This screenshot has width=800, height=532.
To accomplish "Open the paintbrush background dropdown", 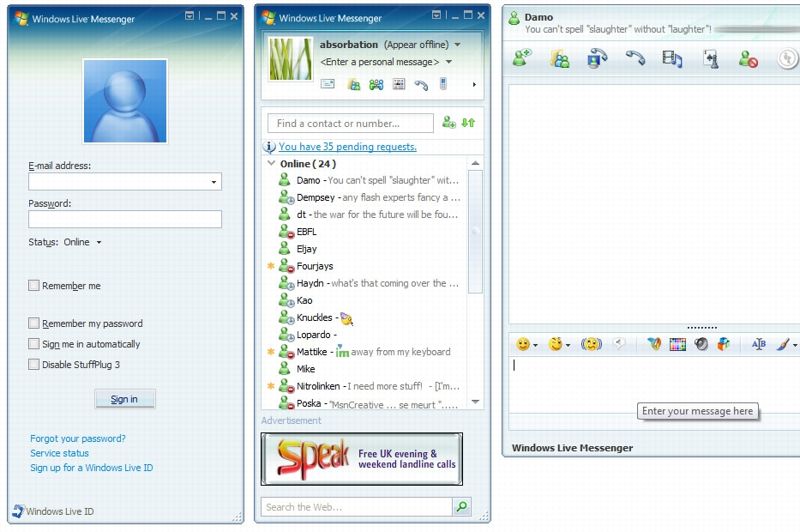I will [x=795, y=345].
